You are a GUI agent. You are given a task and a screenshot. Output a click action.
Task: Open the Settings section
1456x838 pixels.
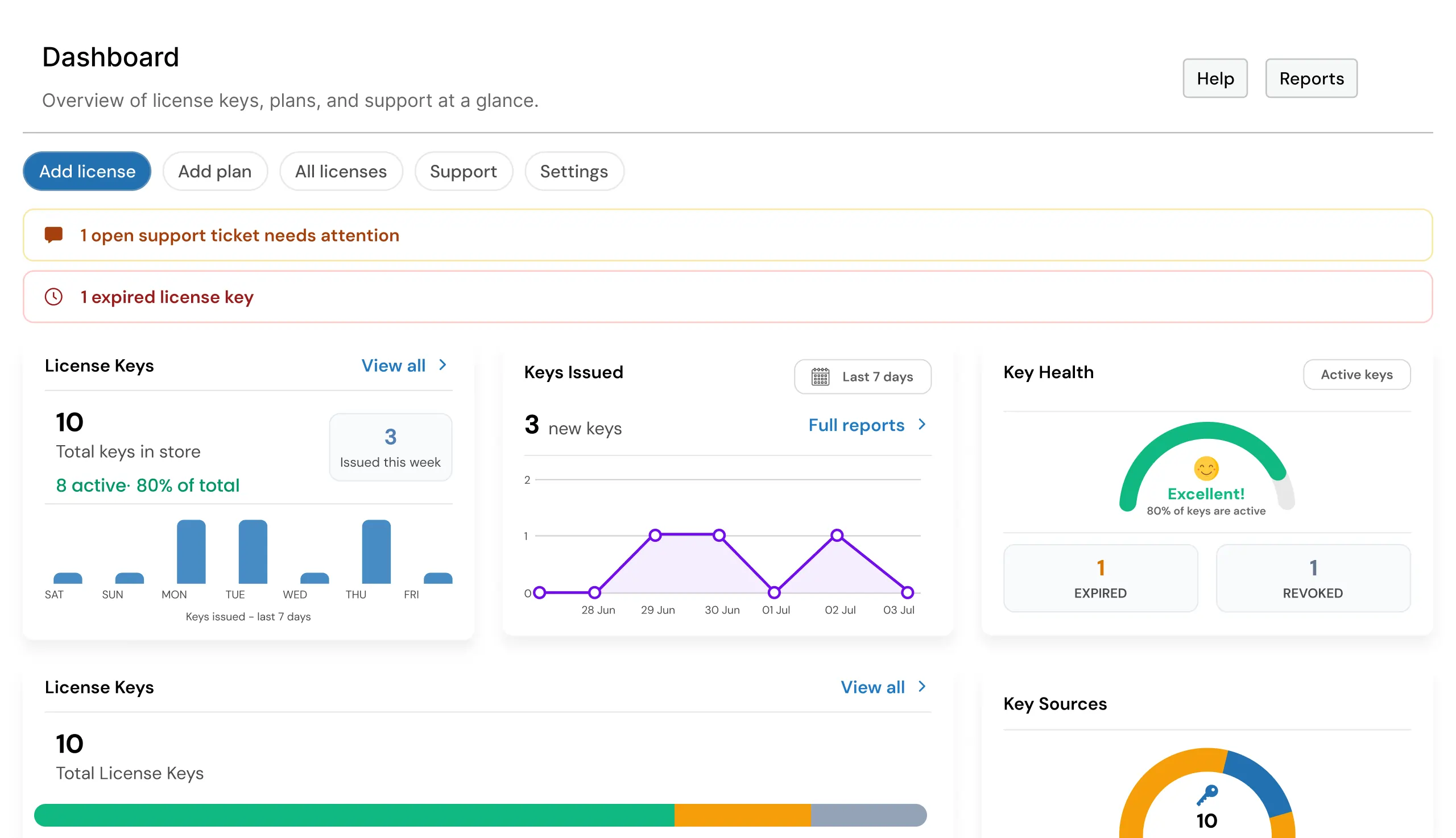pos(574,171)
